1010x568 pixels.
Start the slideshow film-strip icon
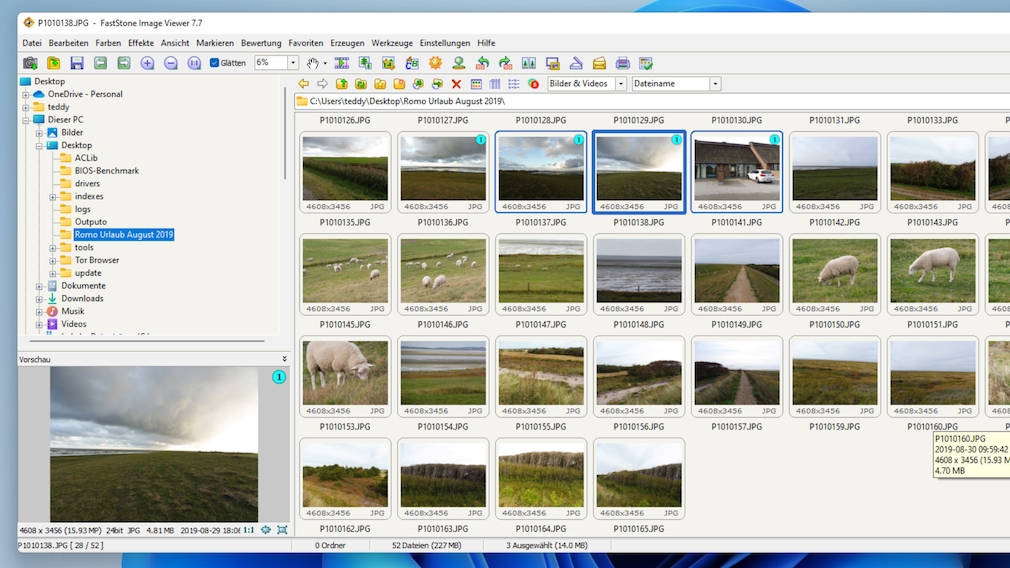tap(342, 63)
